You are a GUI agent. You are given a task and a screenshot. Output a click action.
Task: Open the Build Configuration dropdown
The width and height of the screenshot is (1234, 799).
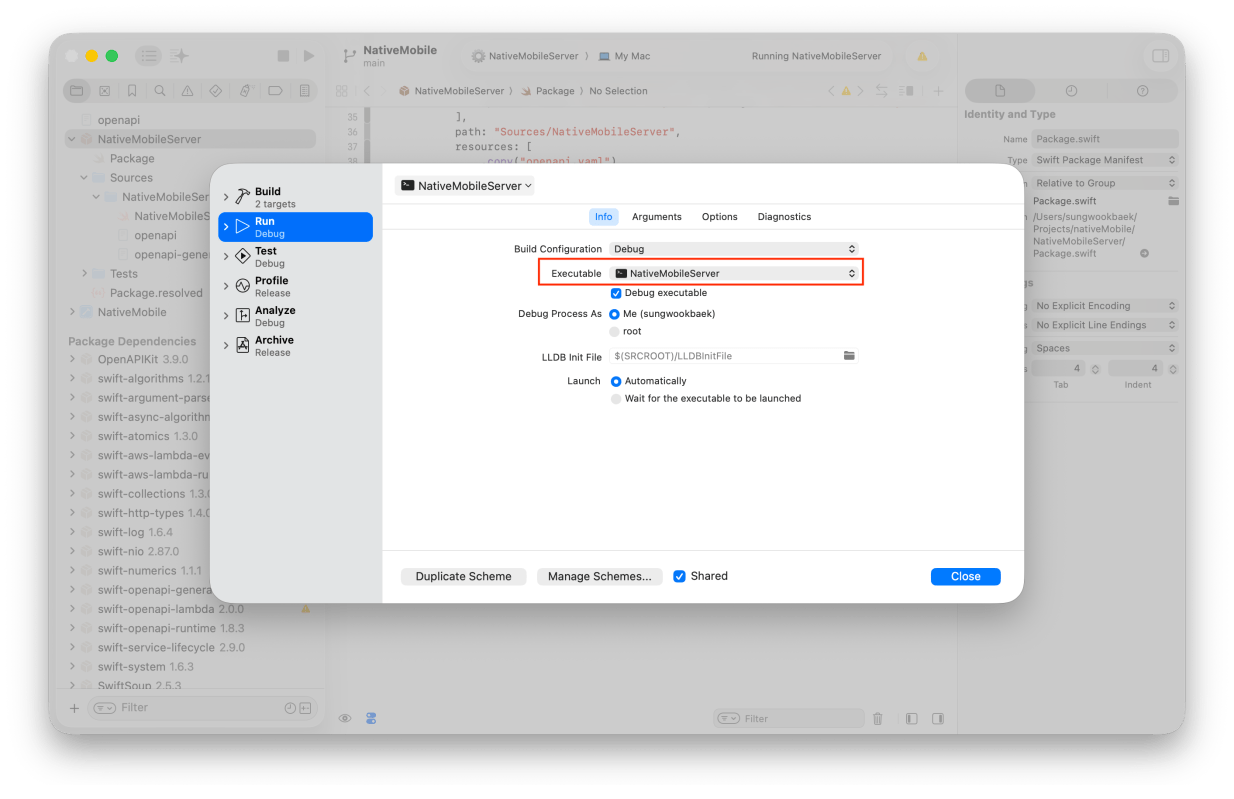[x=734, y=249]
